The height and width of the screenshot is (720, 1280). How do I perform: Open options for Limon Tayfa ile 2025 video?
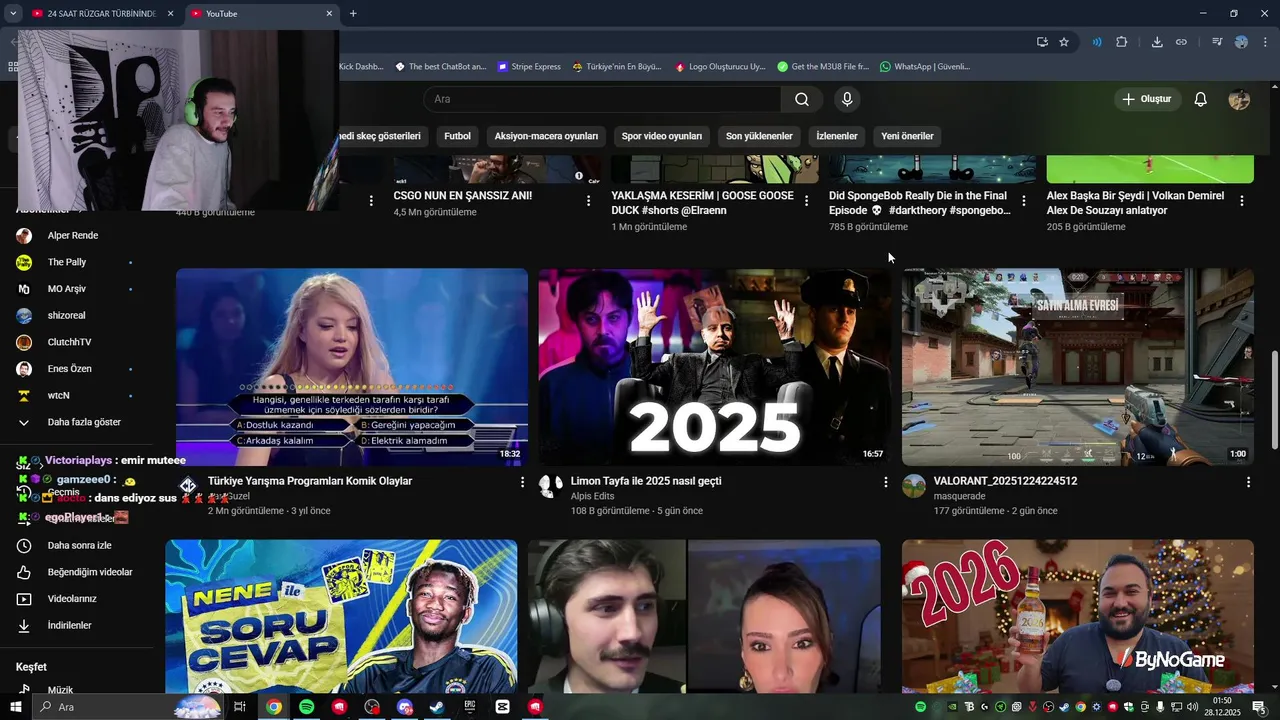[x=885, y=482]
